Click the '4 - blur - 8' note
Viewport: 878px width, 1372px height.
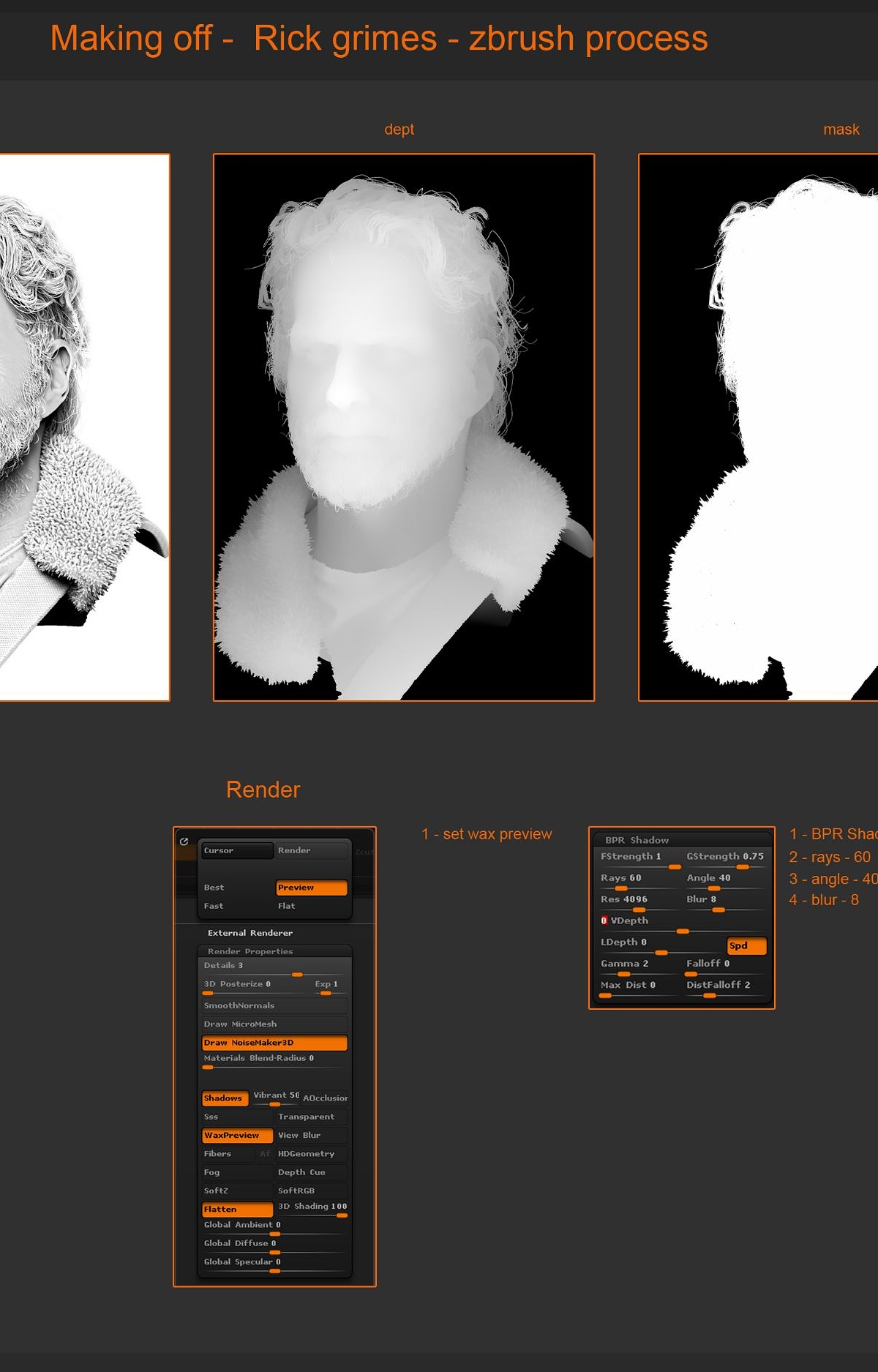pos(824,900)
